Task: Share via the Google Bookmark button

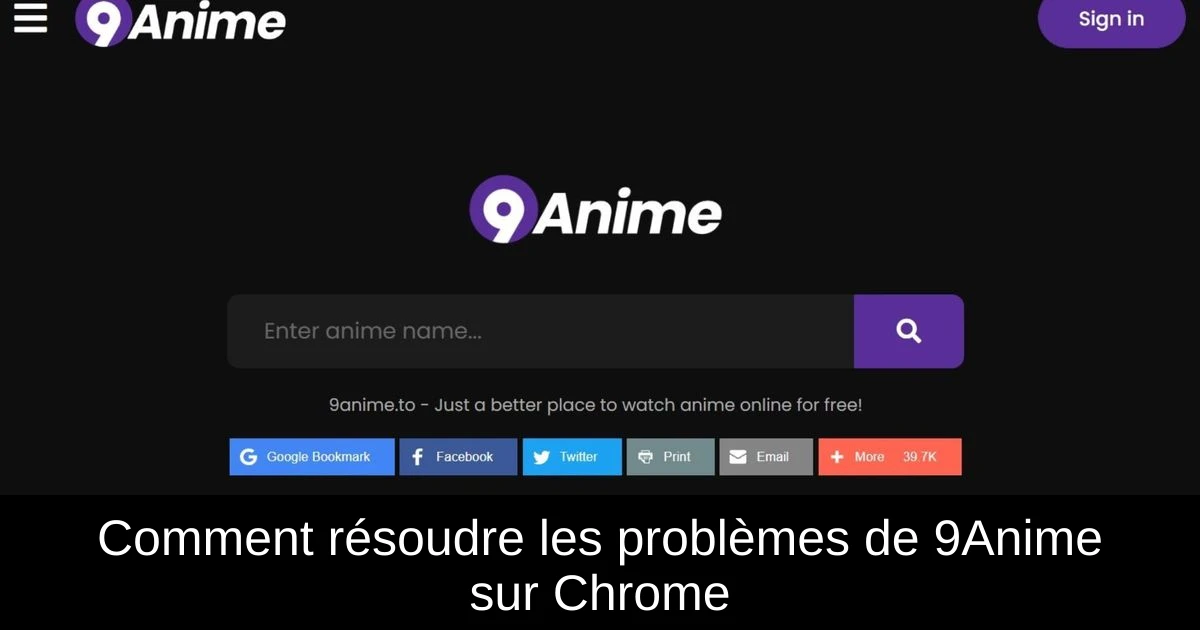Action: point(312,457)
